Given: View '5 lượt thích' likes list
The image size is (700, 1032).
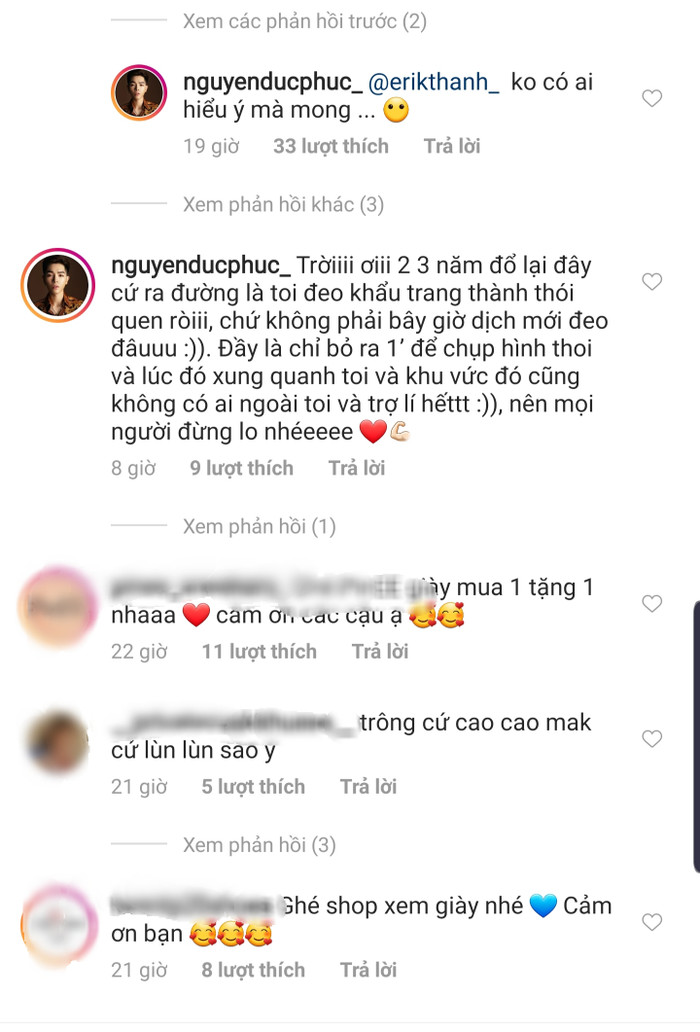Looking at the screenshot, I should pos(253,787).
